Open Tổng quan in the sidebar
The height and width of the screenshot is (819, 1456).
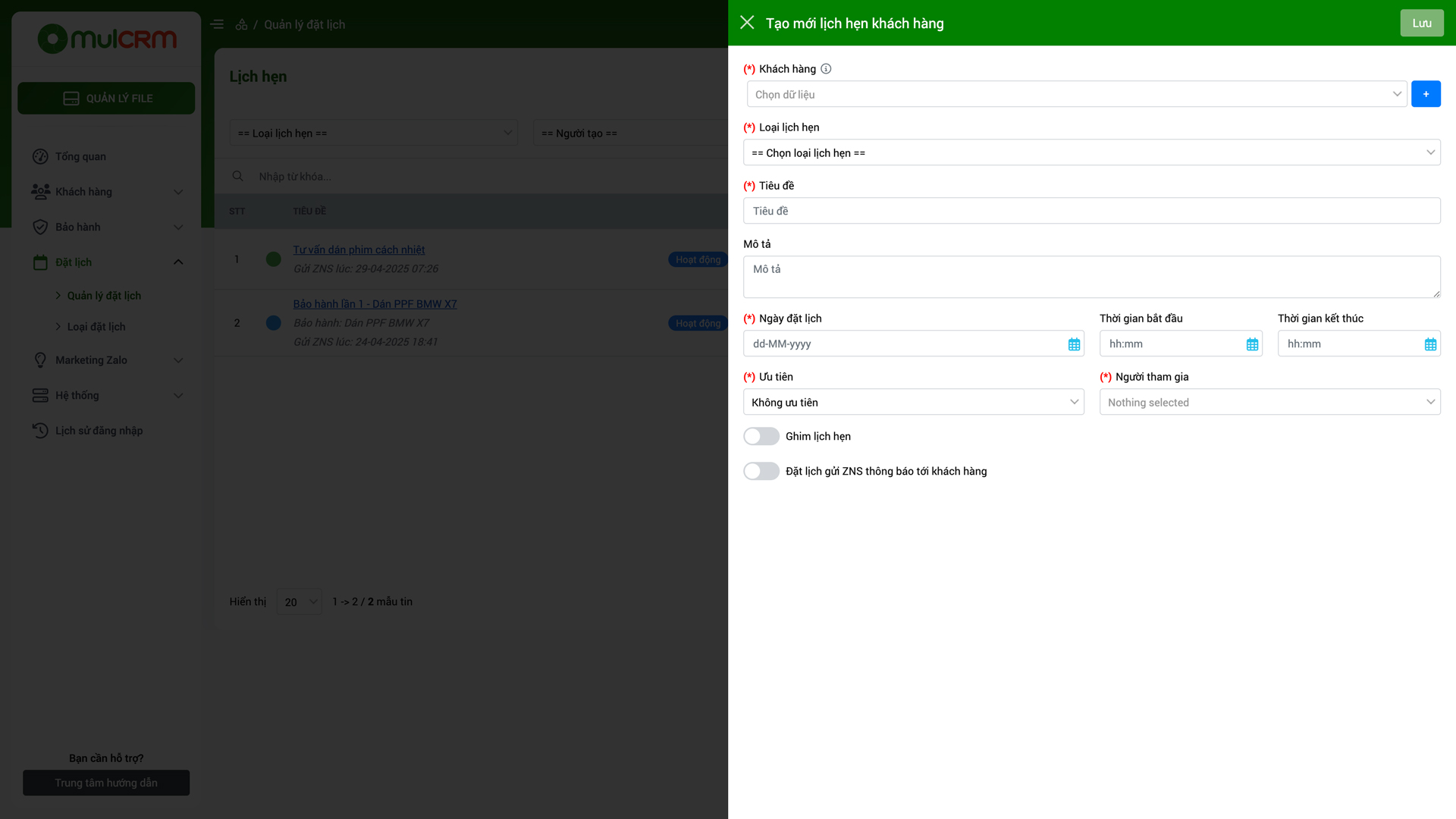80,156
